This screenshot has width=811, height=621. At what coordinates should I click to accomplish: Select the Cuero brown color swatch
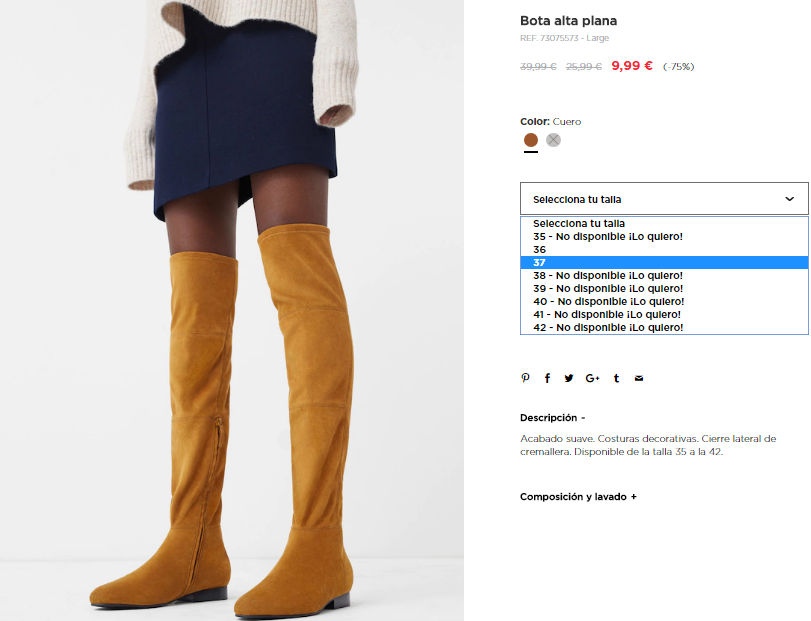[531, 140]
